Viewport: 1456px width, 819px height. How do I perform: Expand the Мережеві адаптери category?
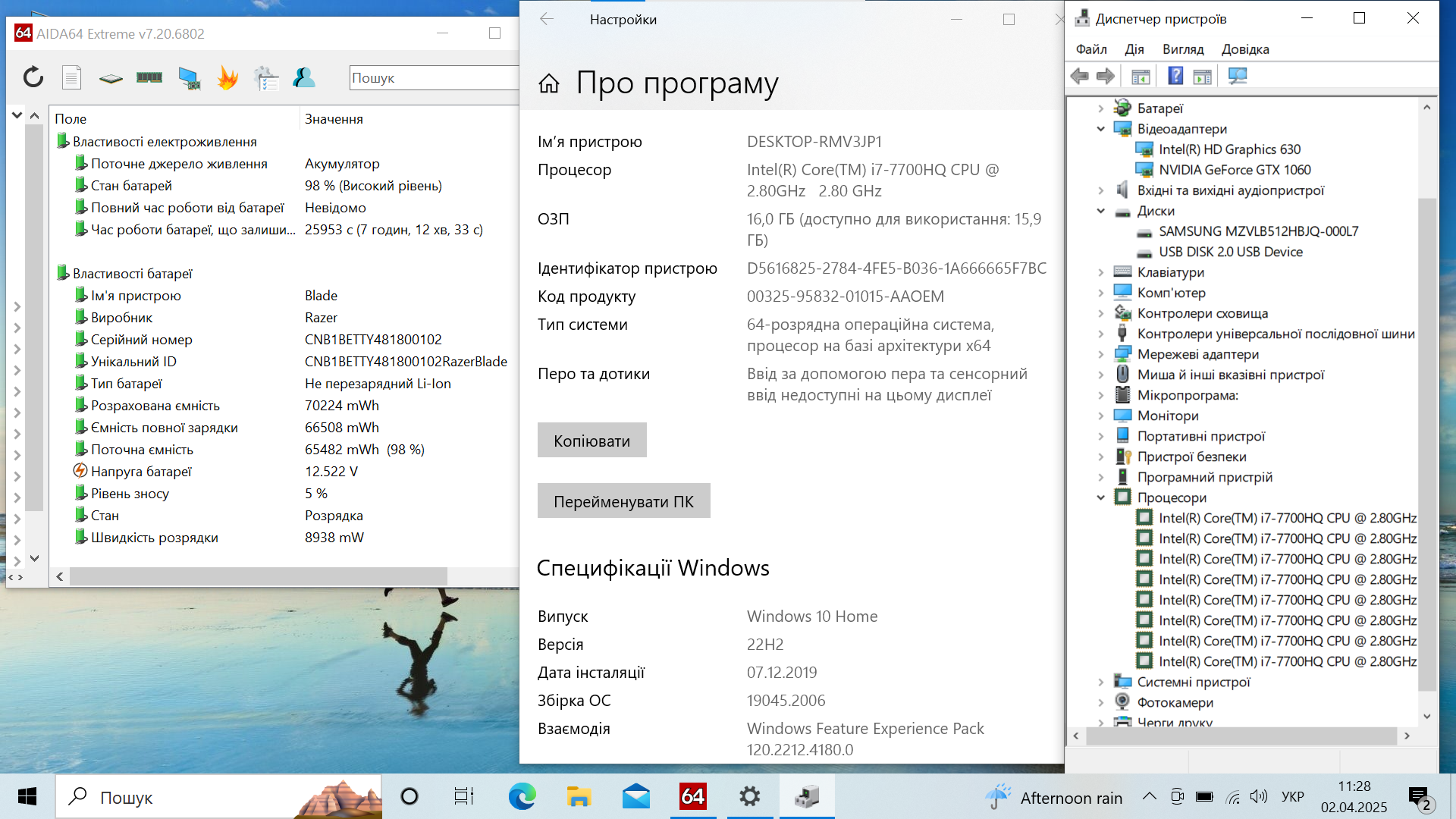tap(1101, 354)
